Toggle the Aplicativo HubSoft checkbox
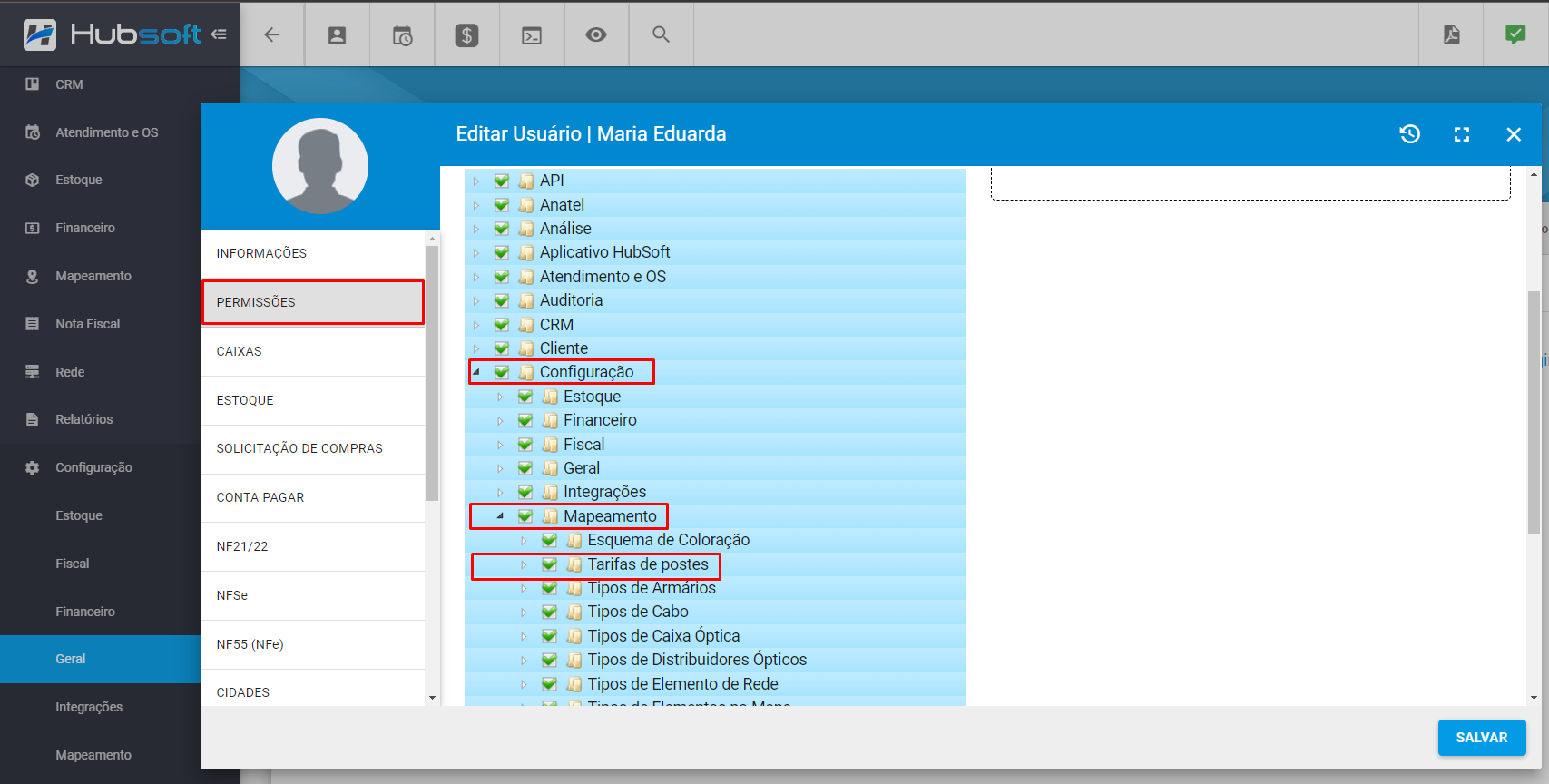Viewport: 1549px width, 784px height. [x=502, y=252]
